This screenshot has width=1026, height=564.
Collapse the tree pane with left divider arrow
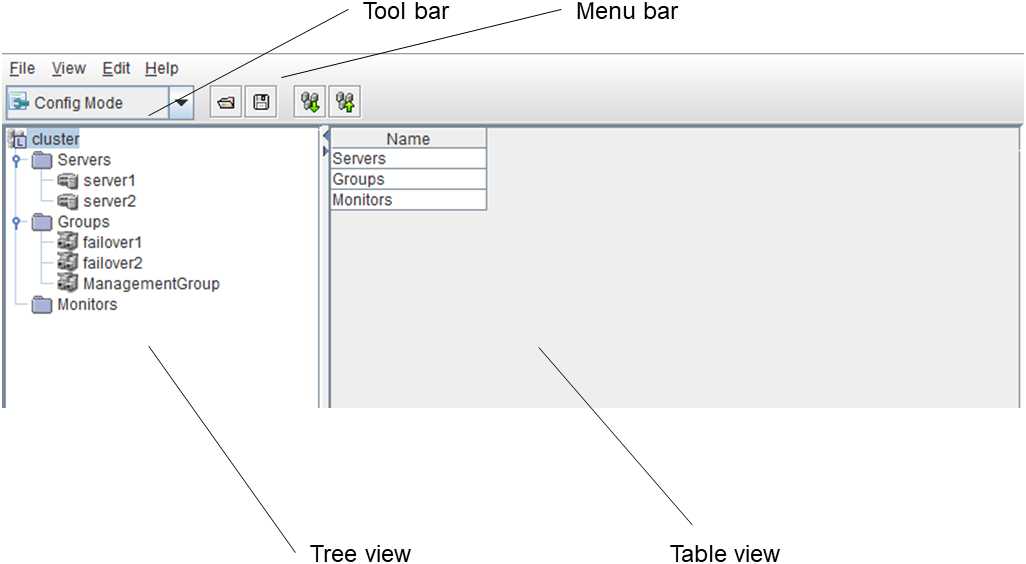click(325, 134)
